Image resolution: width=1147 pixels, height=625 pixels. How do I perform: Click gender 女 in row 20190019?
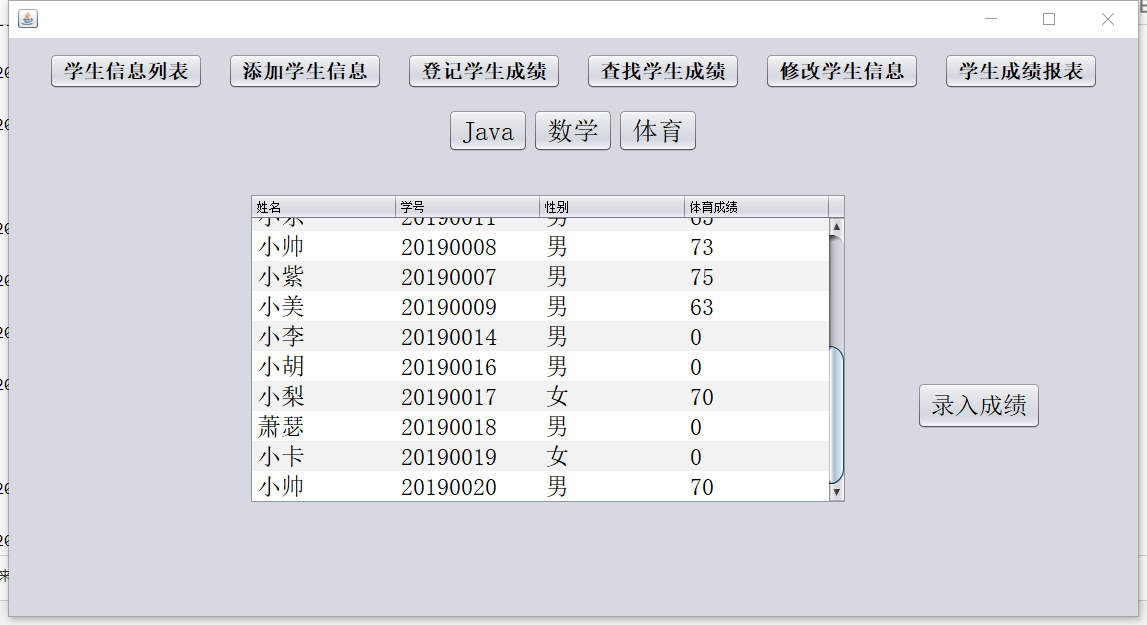(557, 457)
